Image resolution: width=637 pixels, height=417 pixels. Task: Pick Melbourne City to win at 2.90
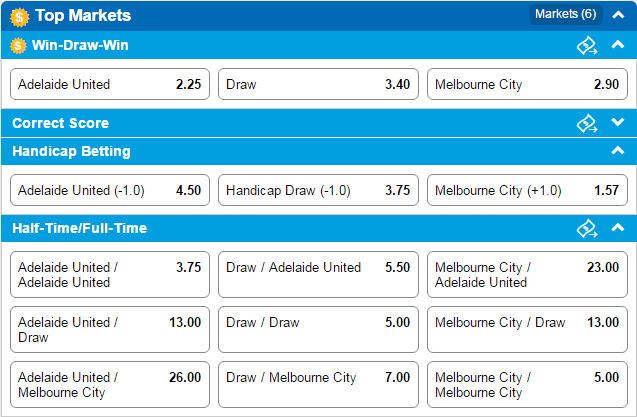point(527,84)
